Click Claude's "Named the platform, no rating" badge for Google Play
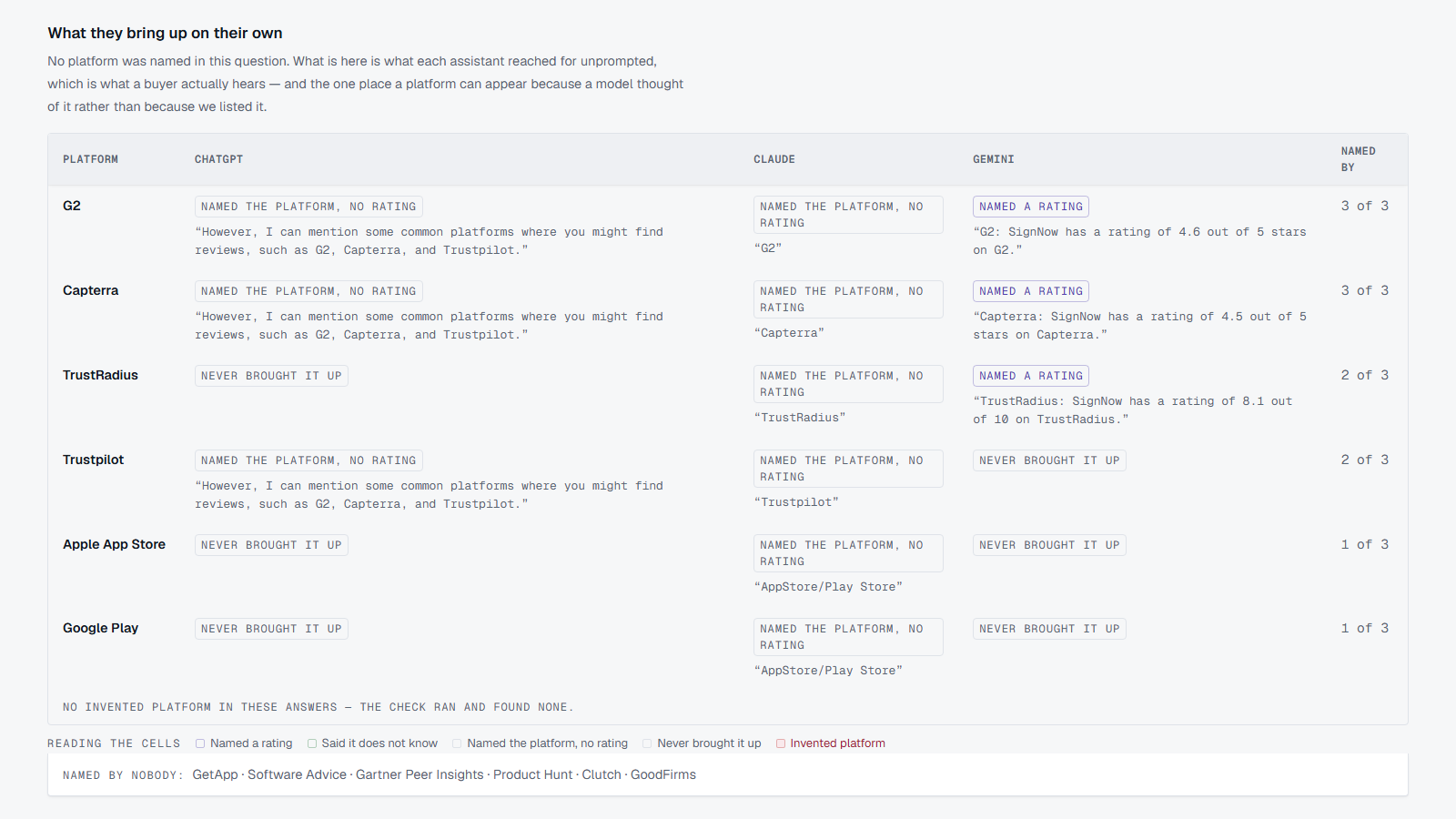 (x=848, y=637)
